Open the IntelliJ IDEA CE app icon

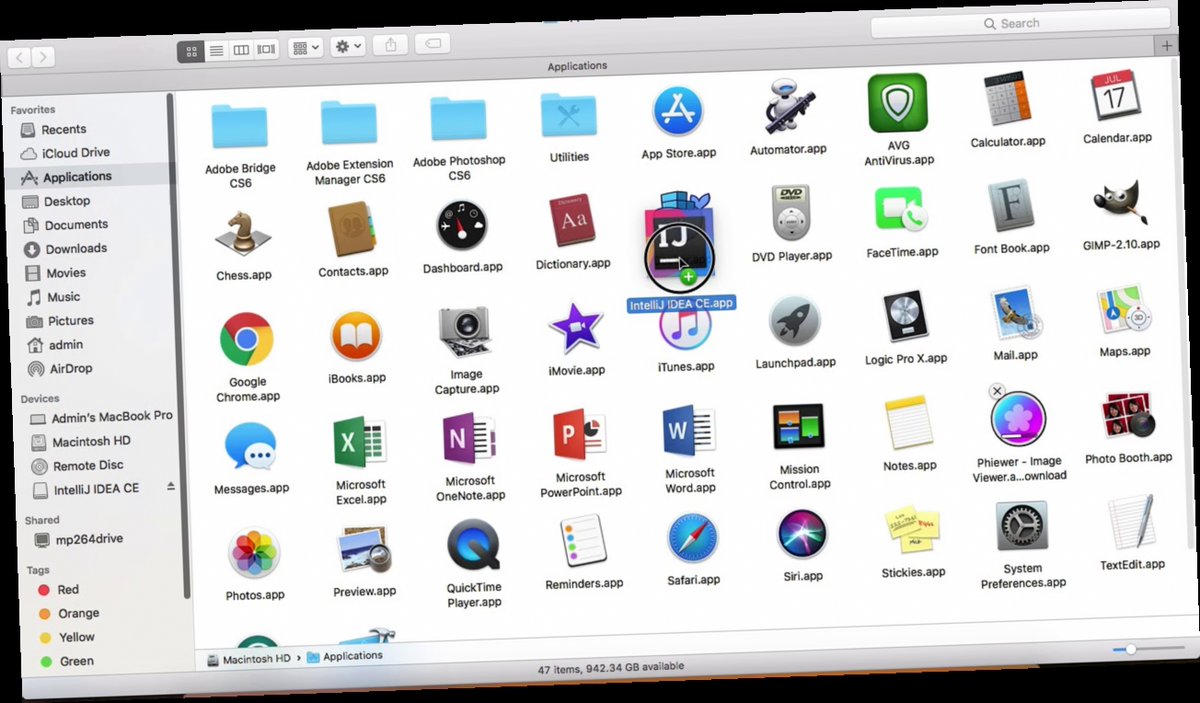[679, 243]
